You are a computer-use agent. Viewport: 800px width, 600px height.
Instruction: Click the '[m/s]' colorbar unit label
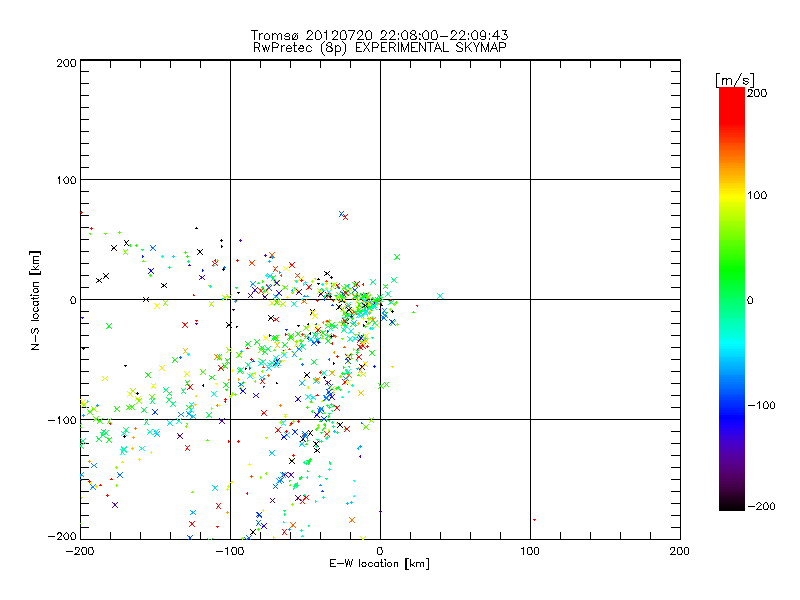(x=735, y=80)
